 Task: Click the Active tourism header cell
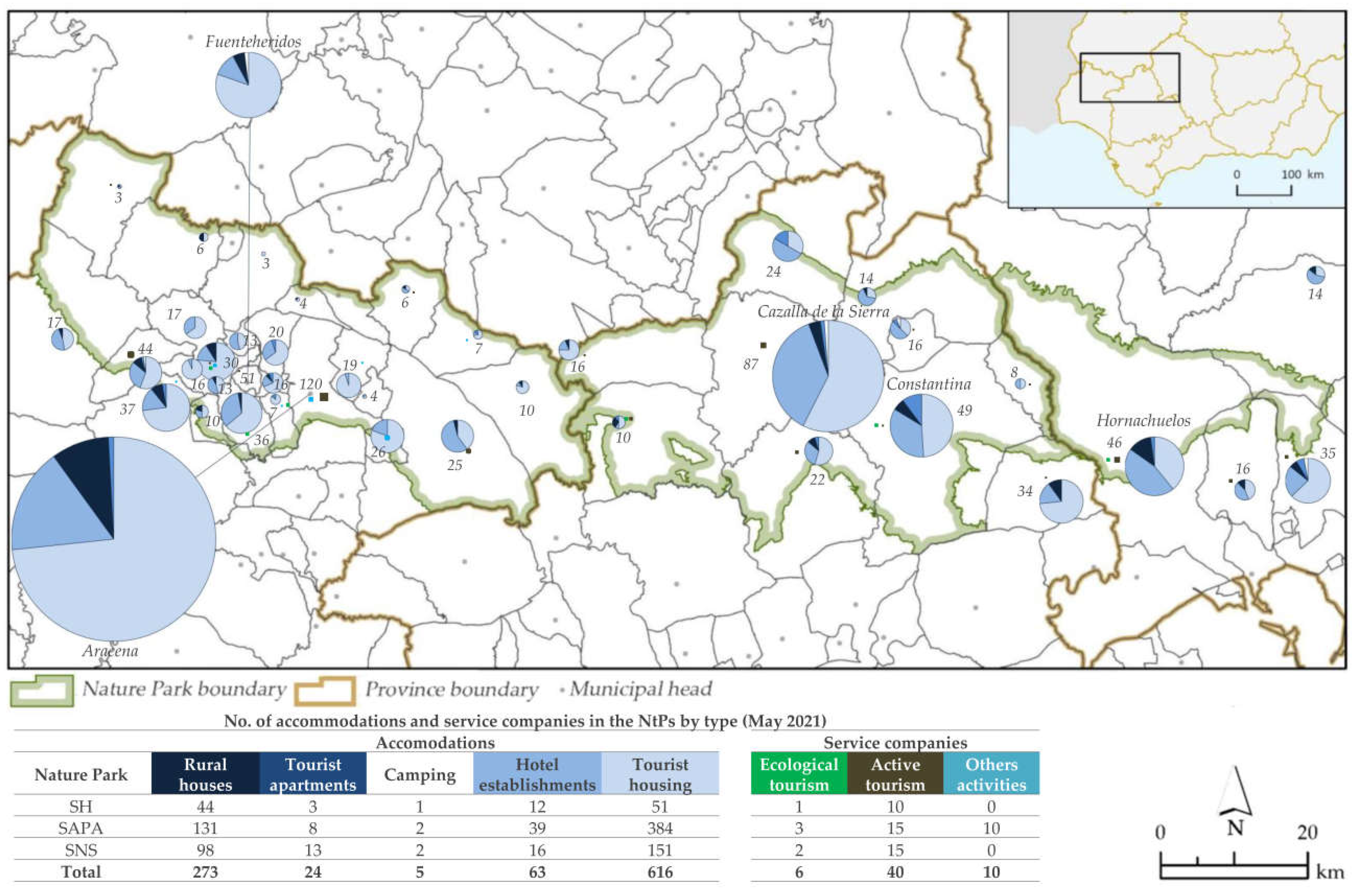[895, 774]
